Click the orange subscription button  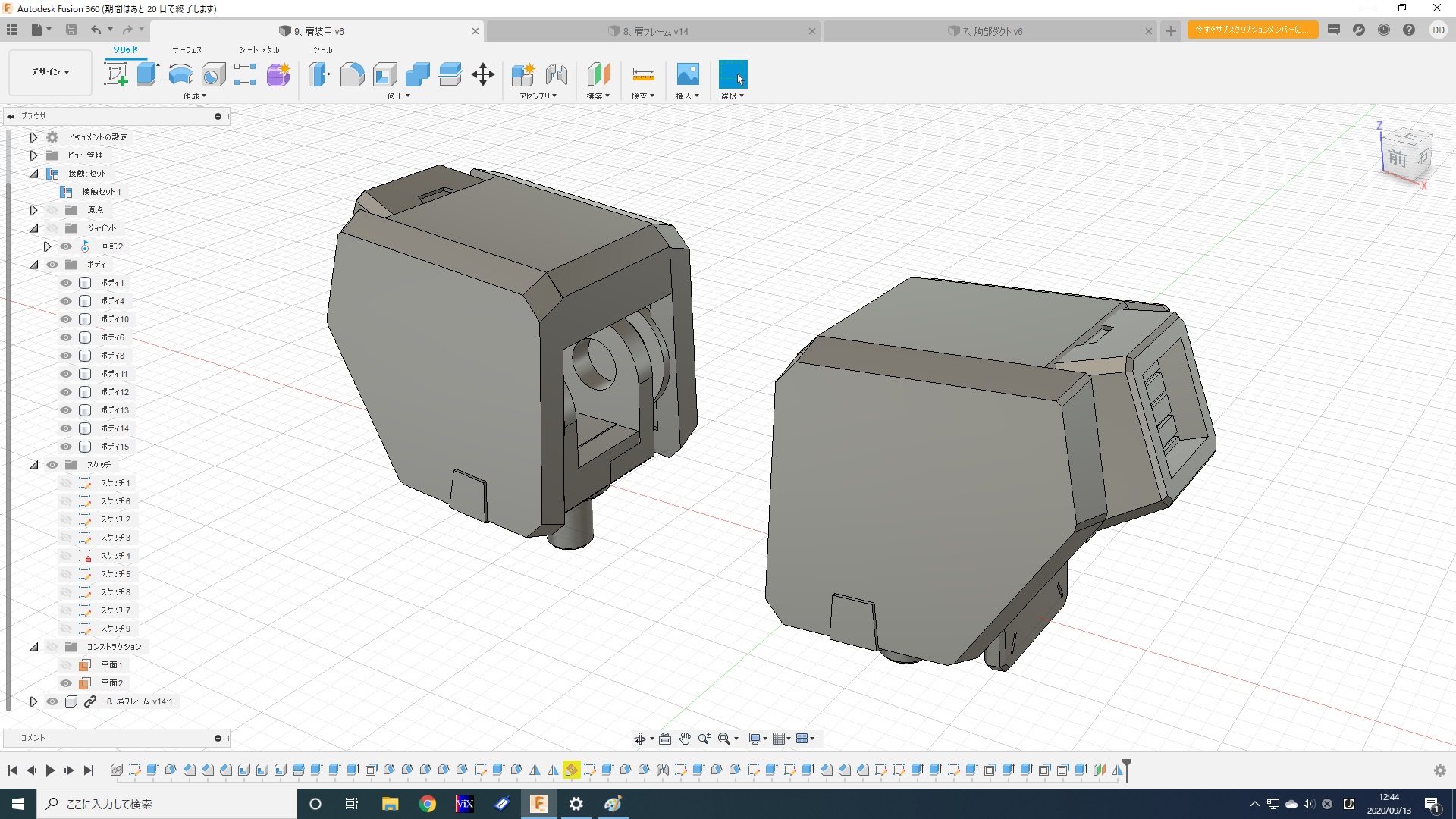pos(1252,30)
